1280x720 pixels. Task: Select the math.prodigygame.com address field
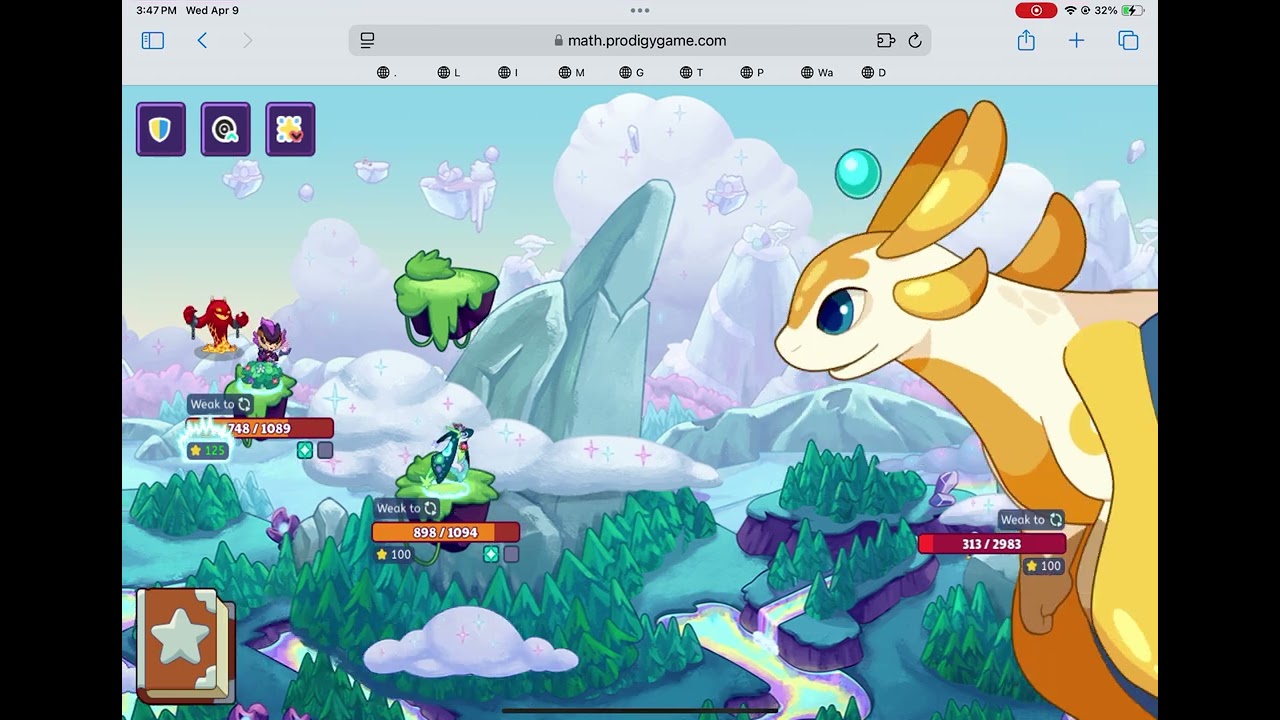tap(640, 41)
